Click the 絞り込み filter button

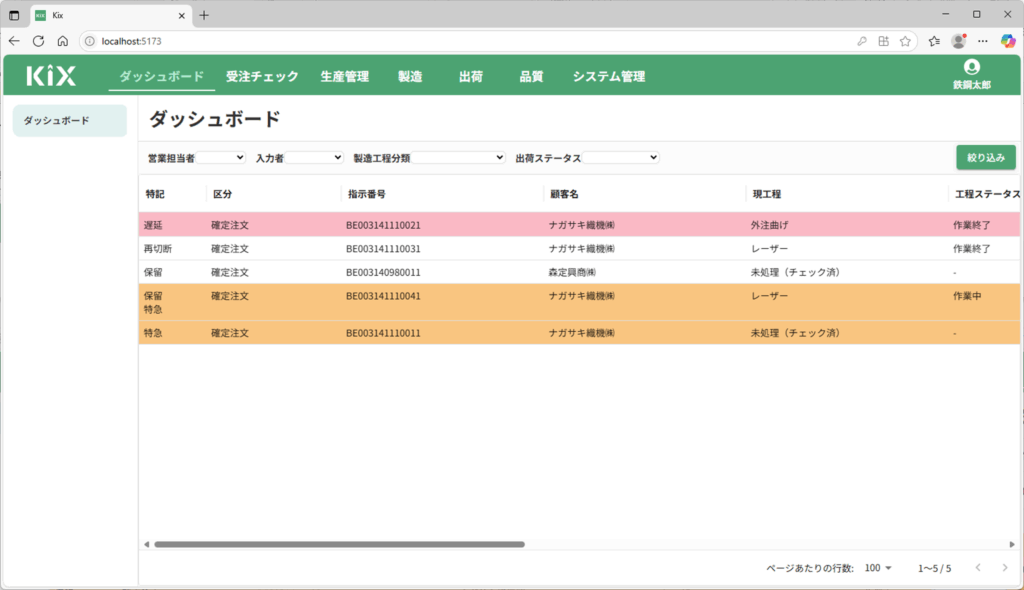pos(986,157)
